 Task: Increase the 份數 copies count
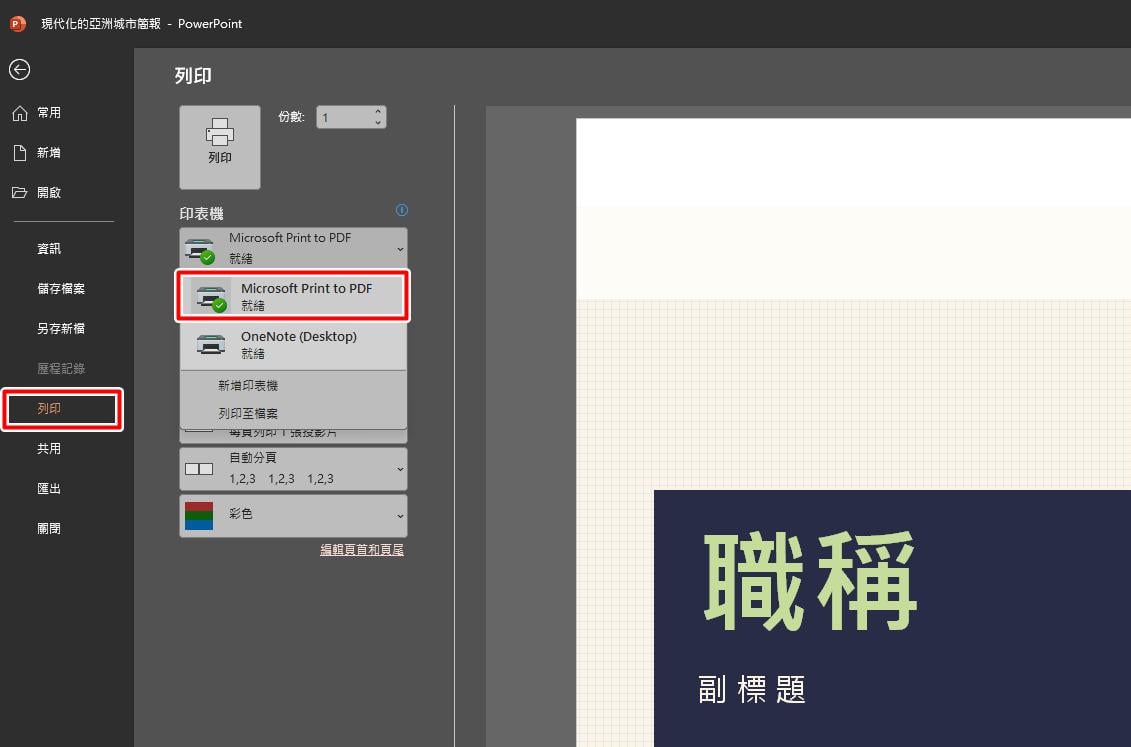(378, 112)
